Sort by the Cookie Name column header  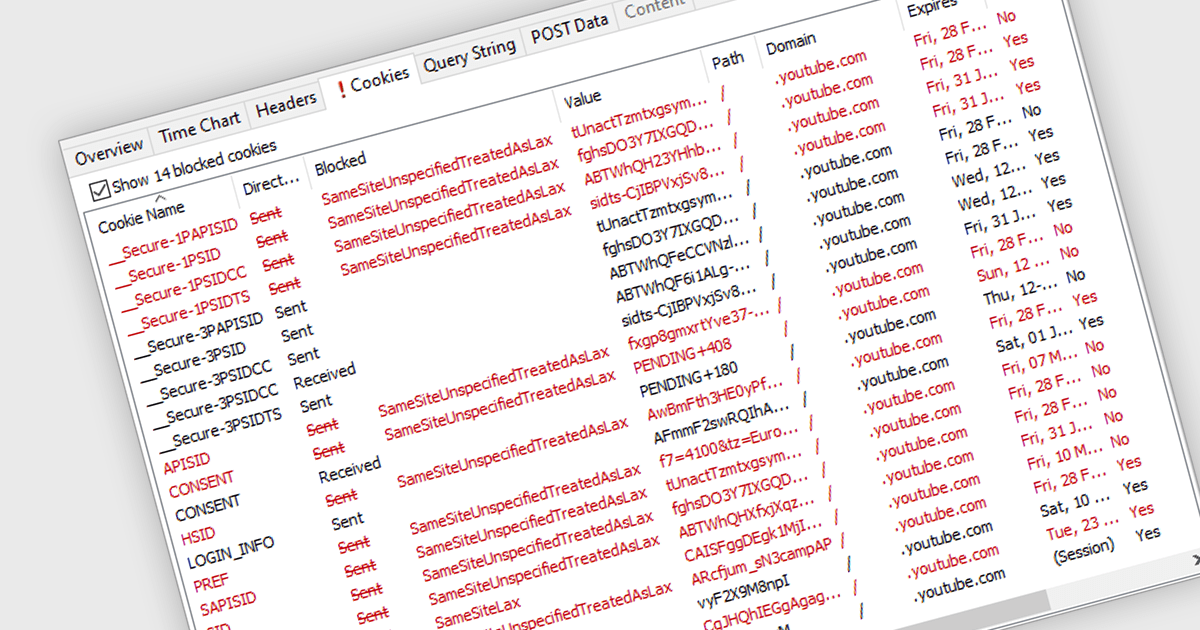pos(141,217)
